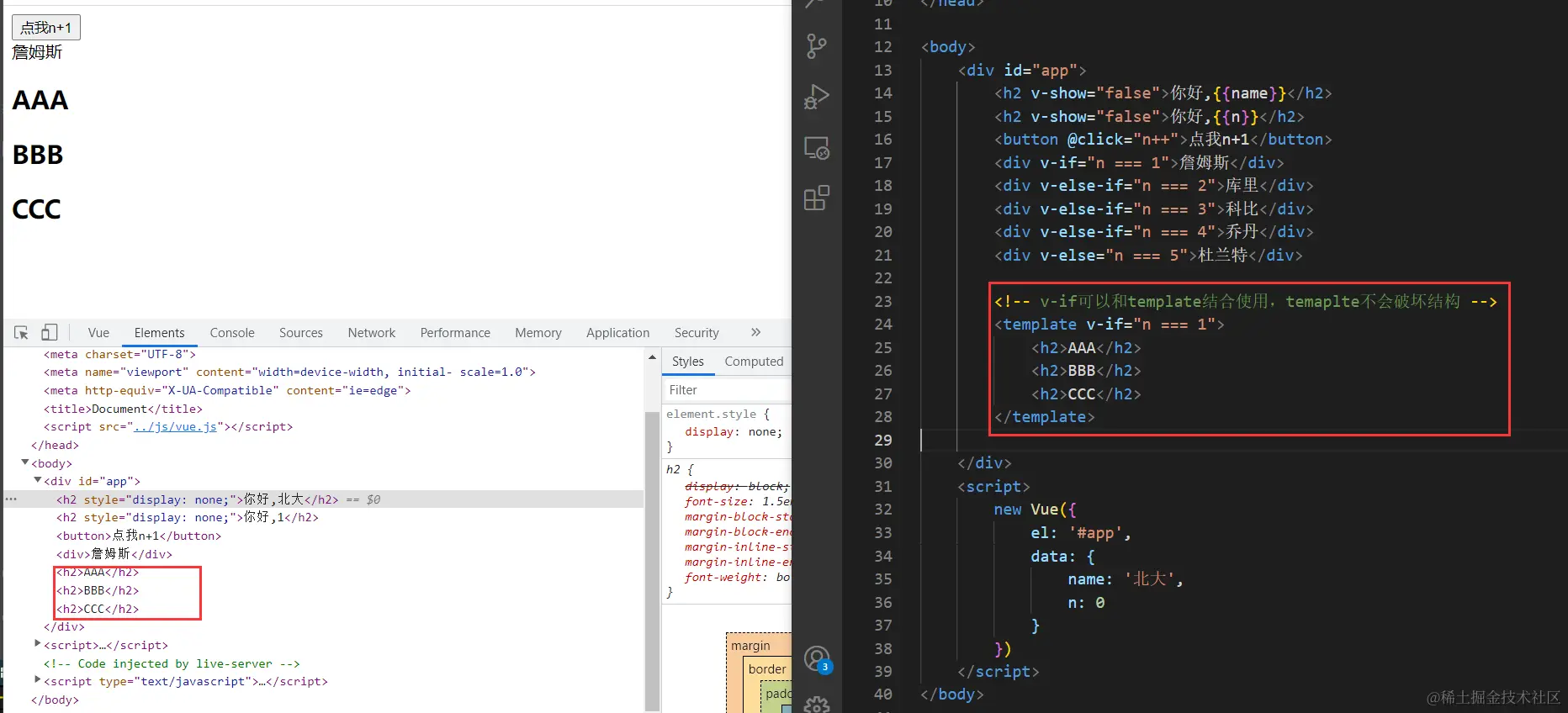Collapse the div id="app" node
Image resolution: width=1568 pixels, height=713 pixels.
tap(38, 481)
